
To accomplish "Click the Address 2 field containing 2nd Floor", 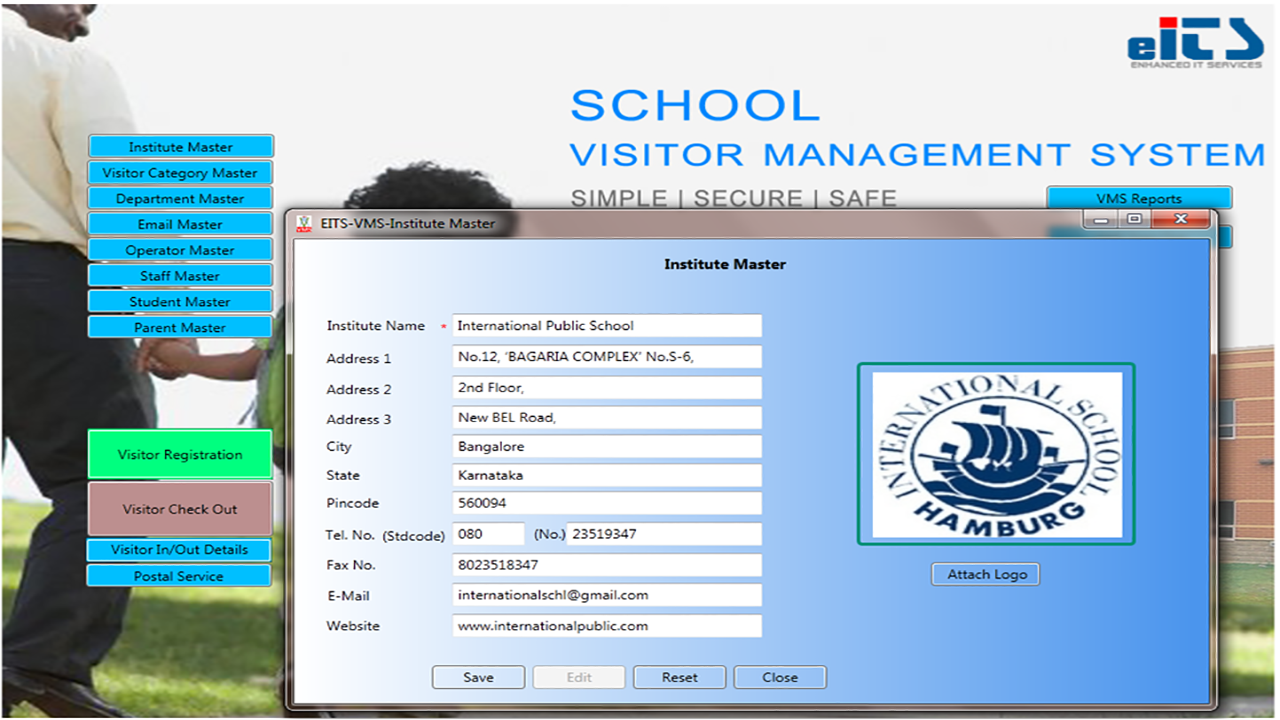I will 607,388.
